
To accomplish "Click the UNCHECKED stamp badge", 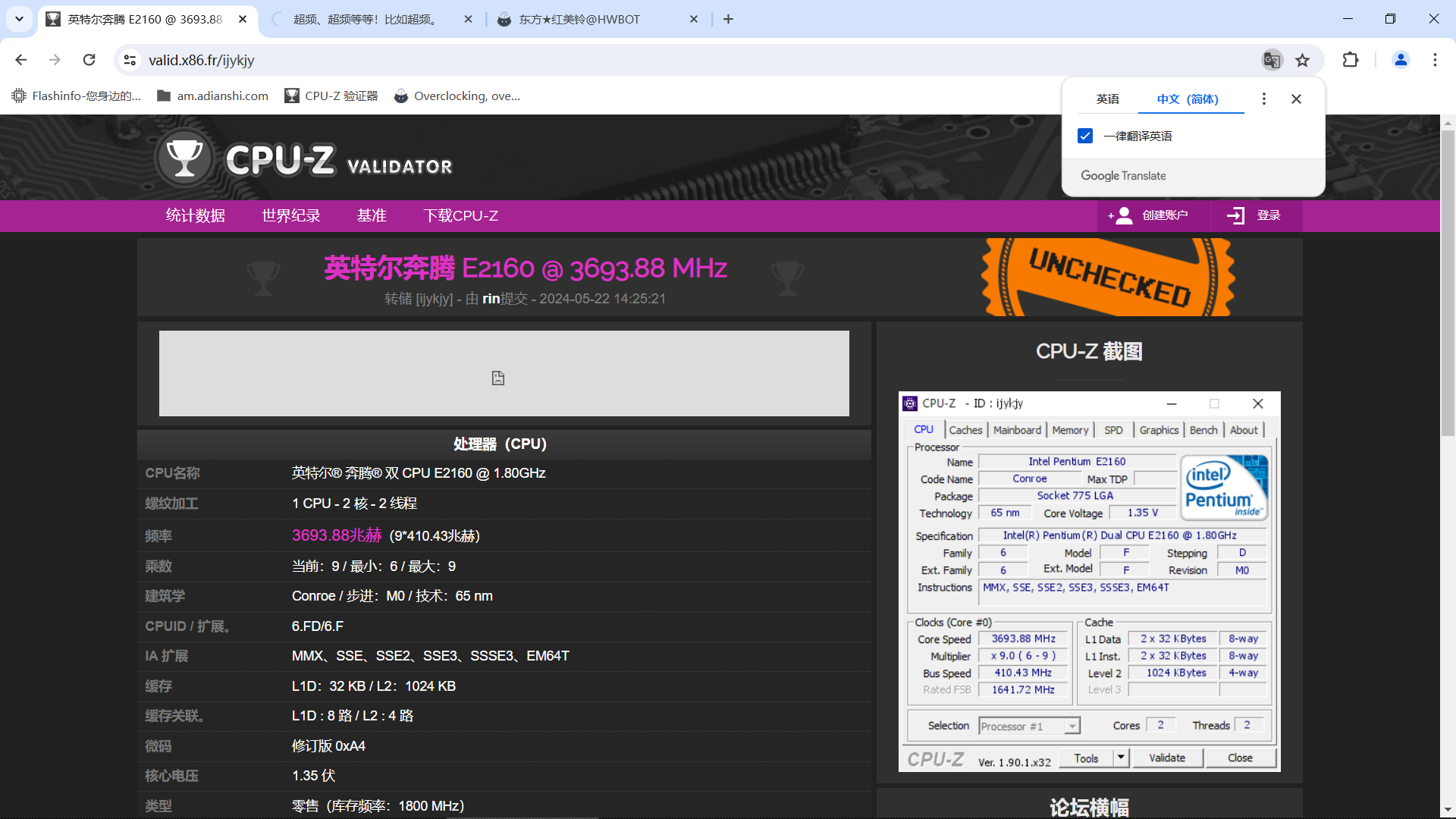I will point(1108,278).
